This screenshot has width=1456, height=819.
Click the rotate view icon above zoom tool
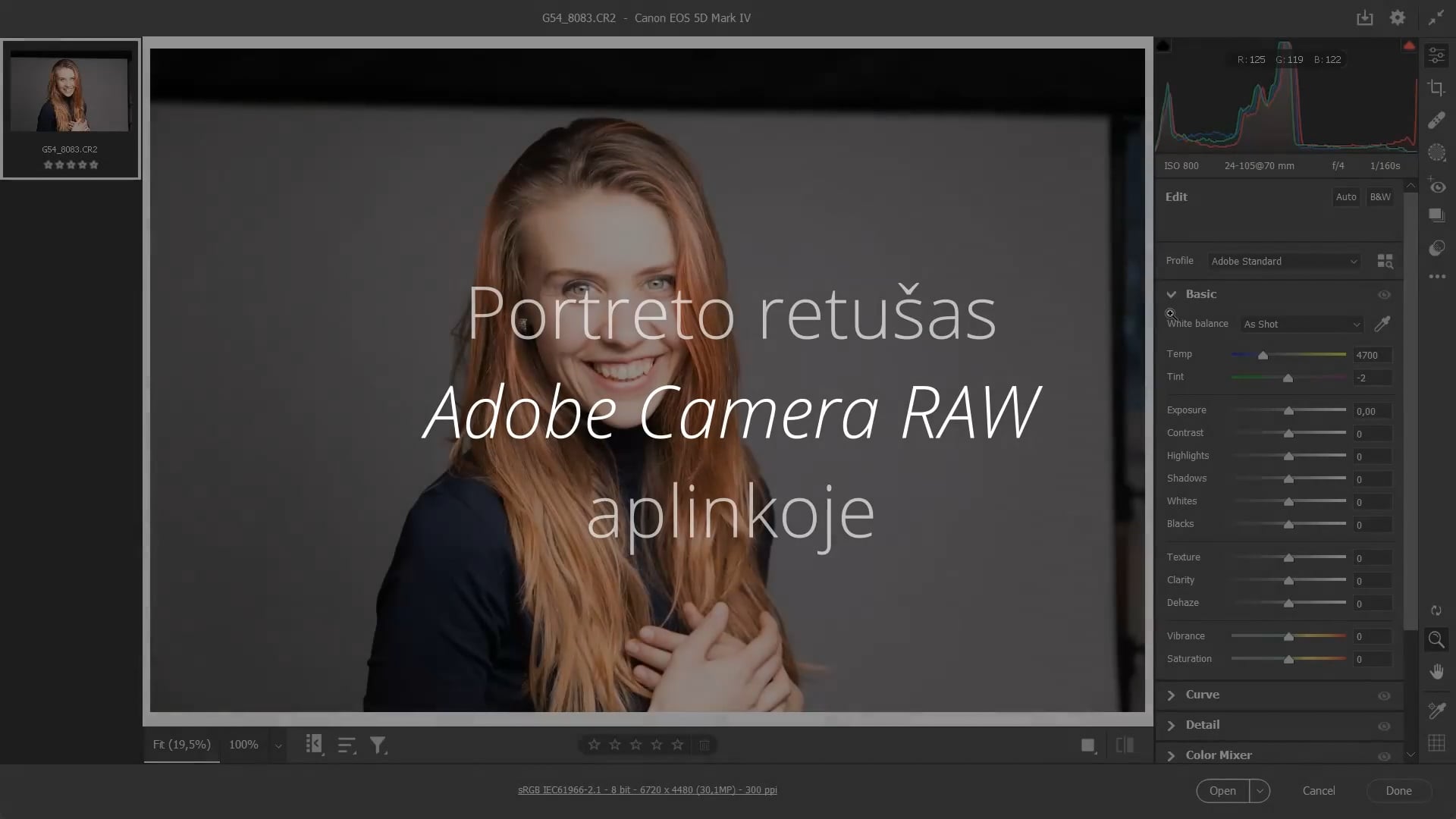pyautogui.click(x=1436, y=610)
